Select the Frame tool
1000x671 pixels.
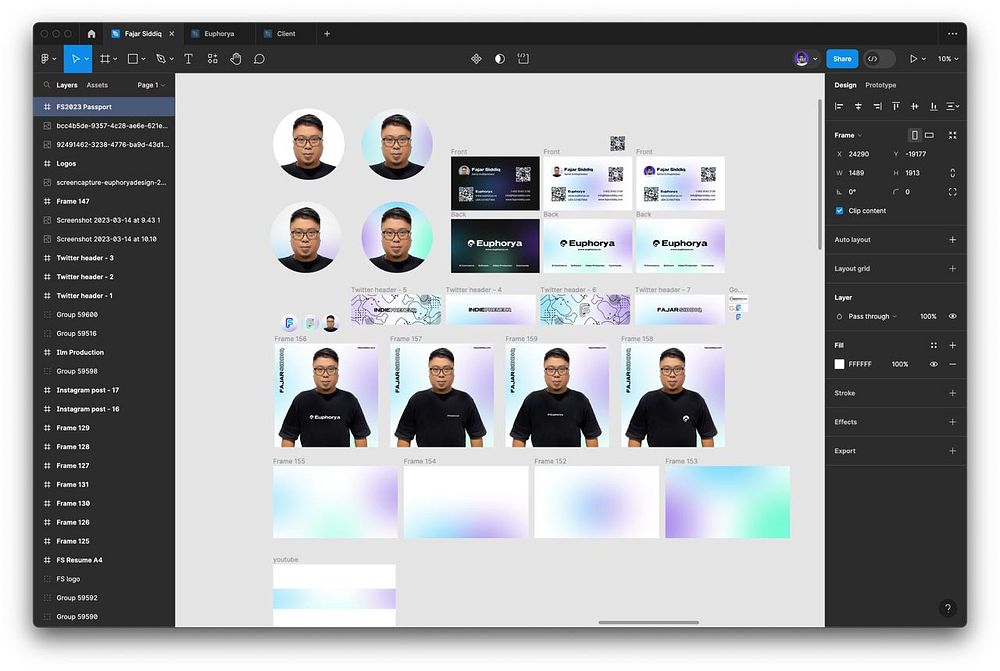point(105,59)
